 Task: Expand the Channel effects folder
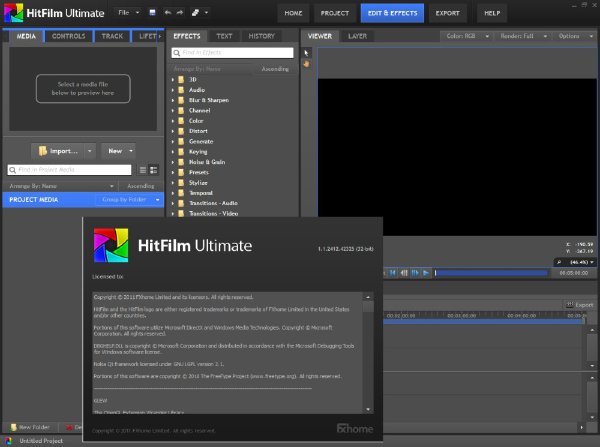(x=173, y=111)
